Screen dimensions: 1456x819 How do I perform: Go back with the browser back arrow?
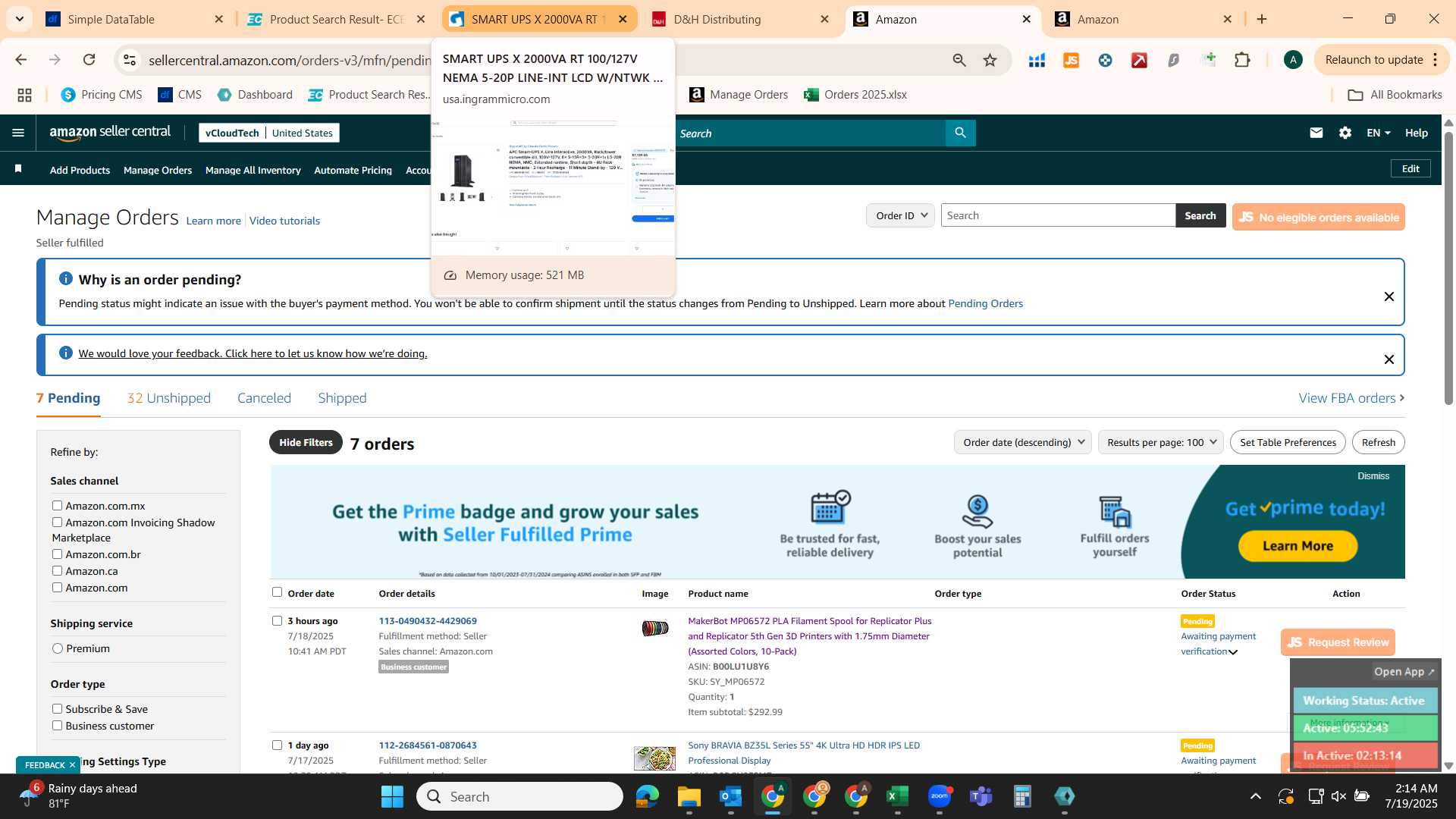[21, 60]
